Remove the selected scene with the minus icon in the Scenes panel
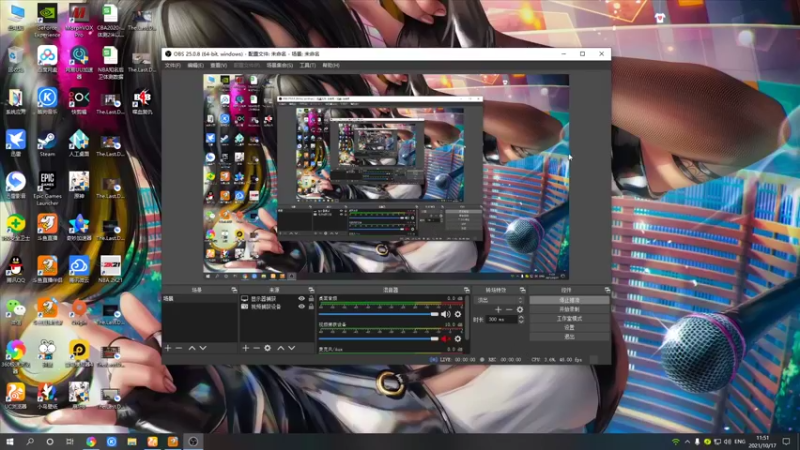Image resolution: width=800 pixels, height=450 pixels. click(x=179, y=348)
